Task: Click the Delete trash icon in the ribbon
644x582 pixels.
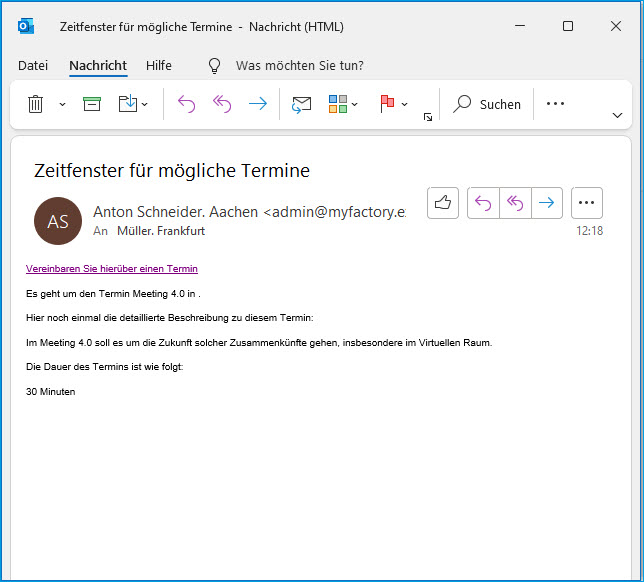Action: [x=36, y=104]
